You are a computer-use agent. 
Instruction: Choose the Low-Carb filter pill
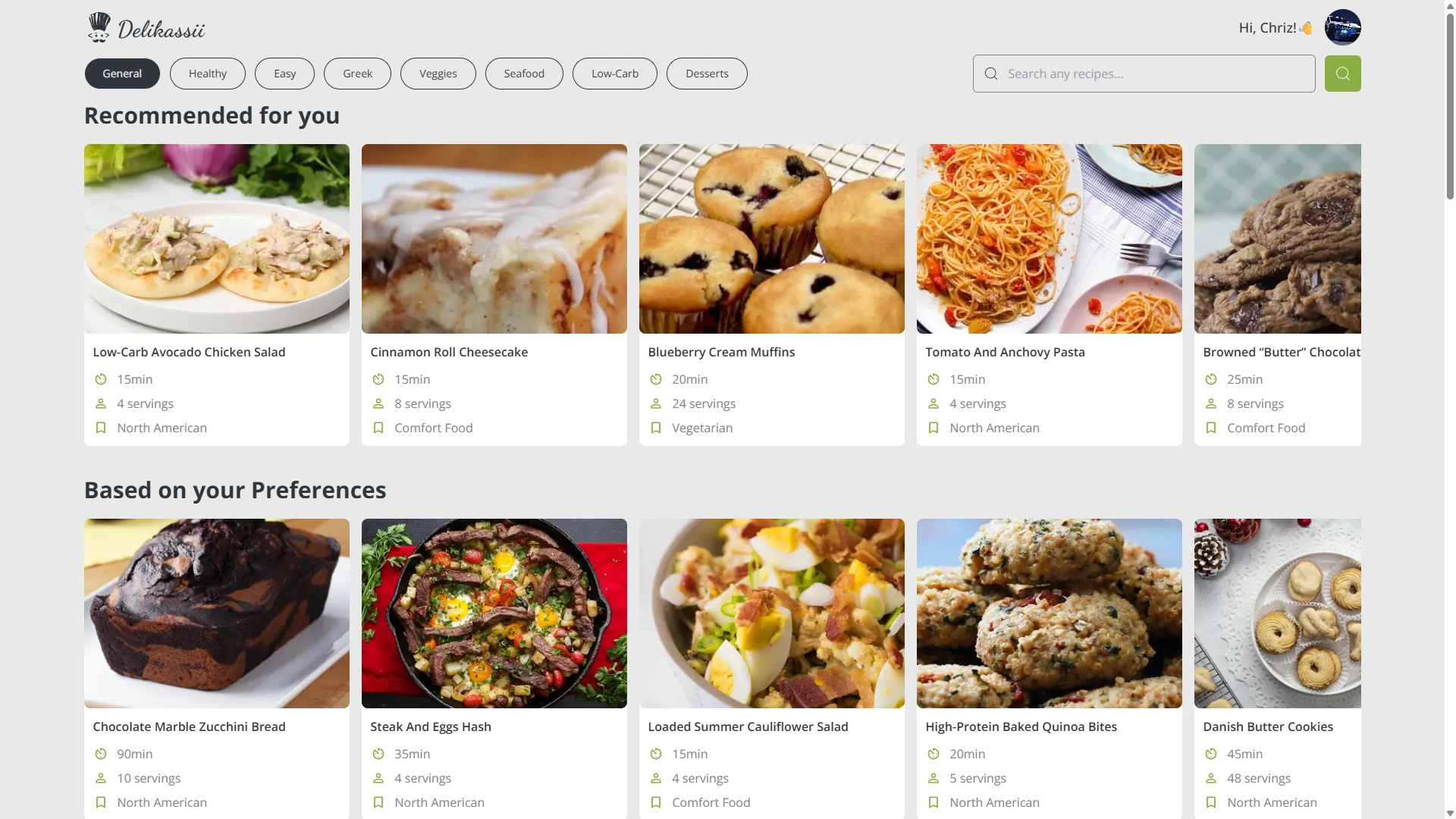(615, 74)
